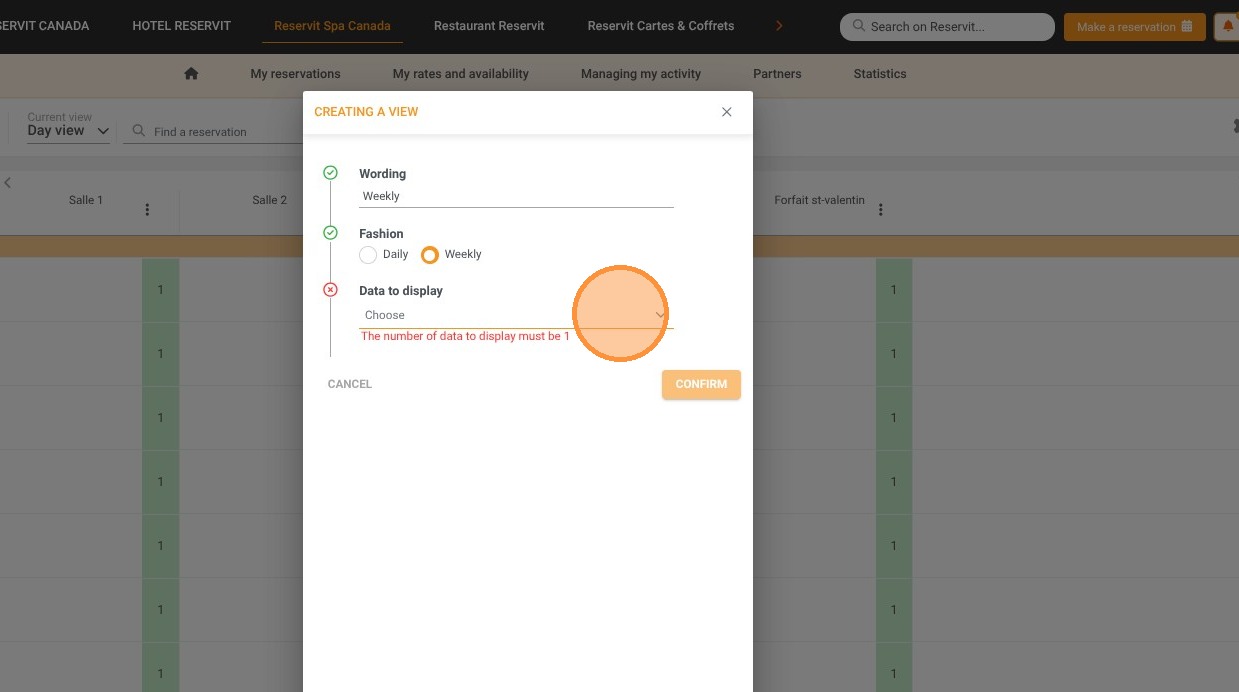Viewport: 1239px width, 692px height.
Task: Select the Weekly radio option
Action: coord(430,255)
